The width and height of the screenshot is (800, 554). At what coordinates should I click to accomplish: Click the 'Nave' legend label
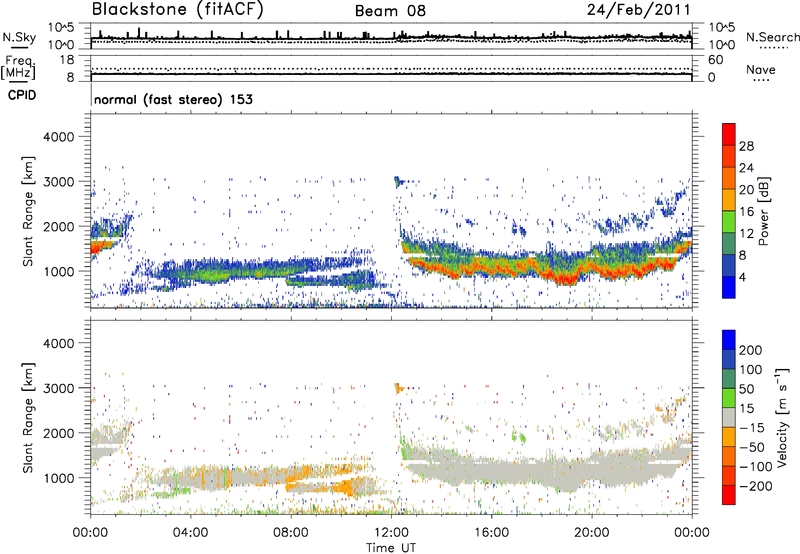(x=761, y=69)
